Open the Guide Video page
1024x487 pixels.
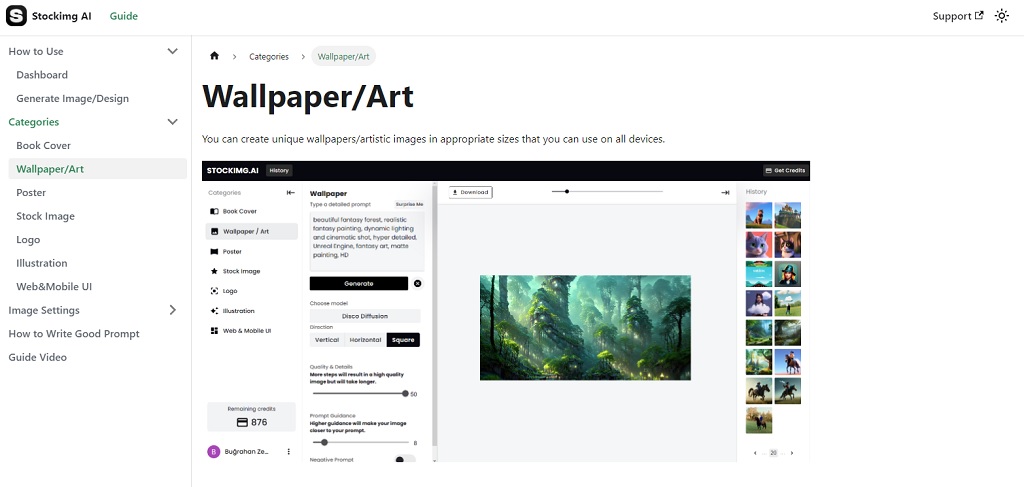tap(37, 357)
